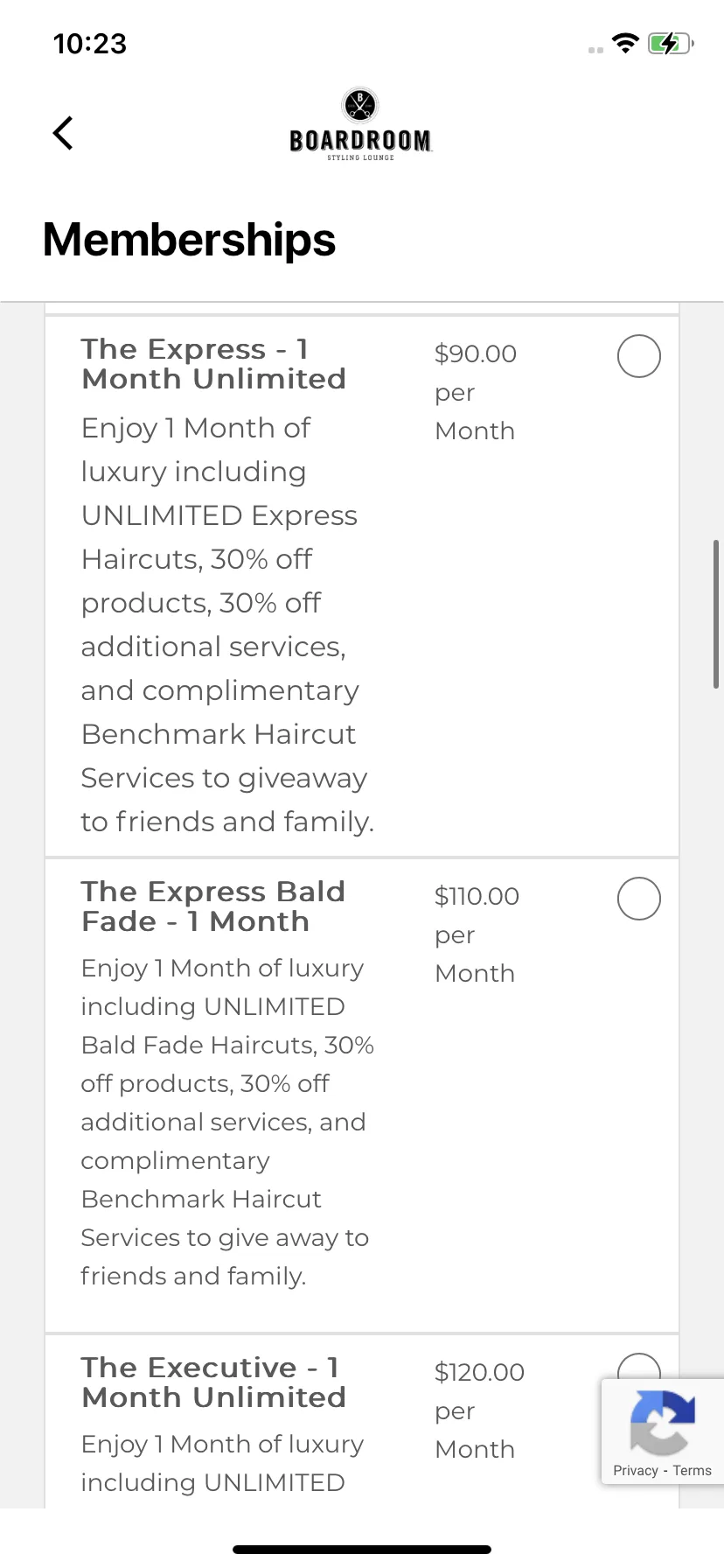
Task: Tap the battery charging icon
Action: point(671,43)
